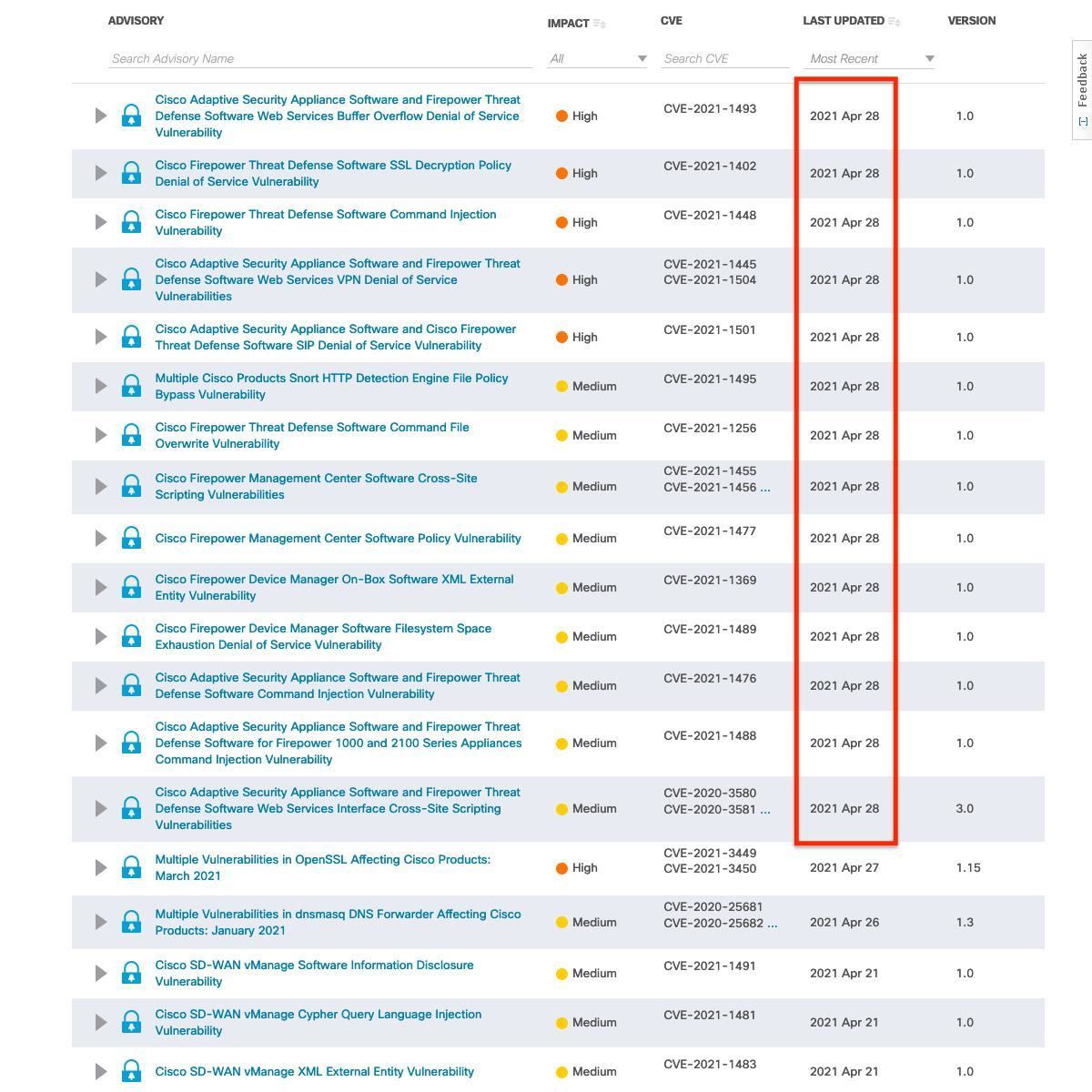Click the ellipsis after CVE-2020-3581
1092x1092 pixels.
[x=765, y=809]
